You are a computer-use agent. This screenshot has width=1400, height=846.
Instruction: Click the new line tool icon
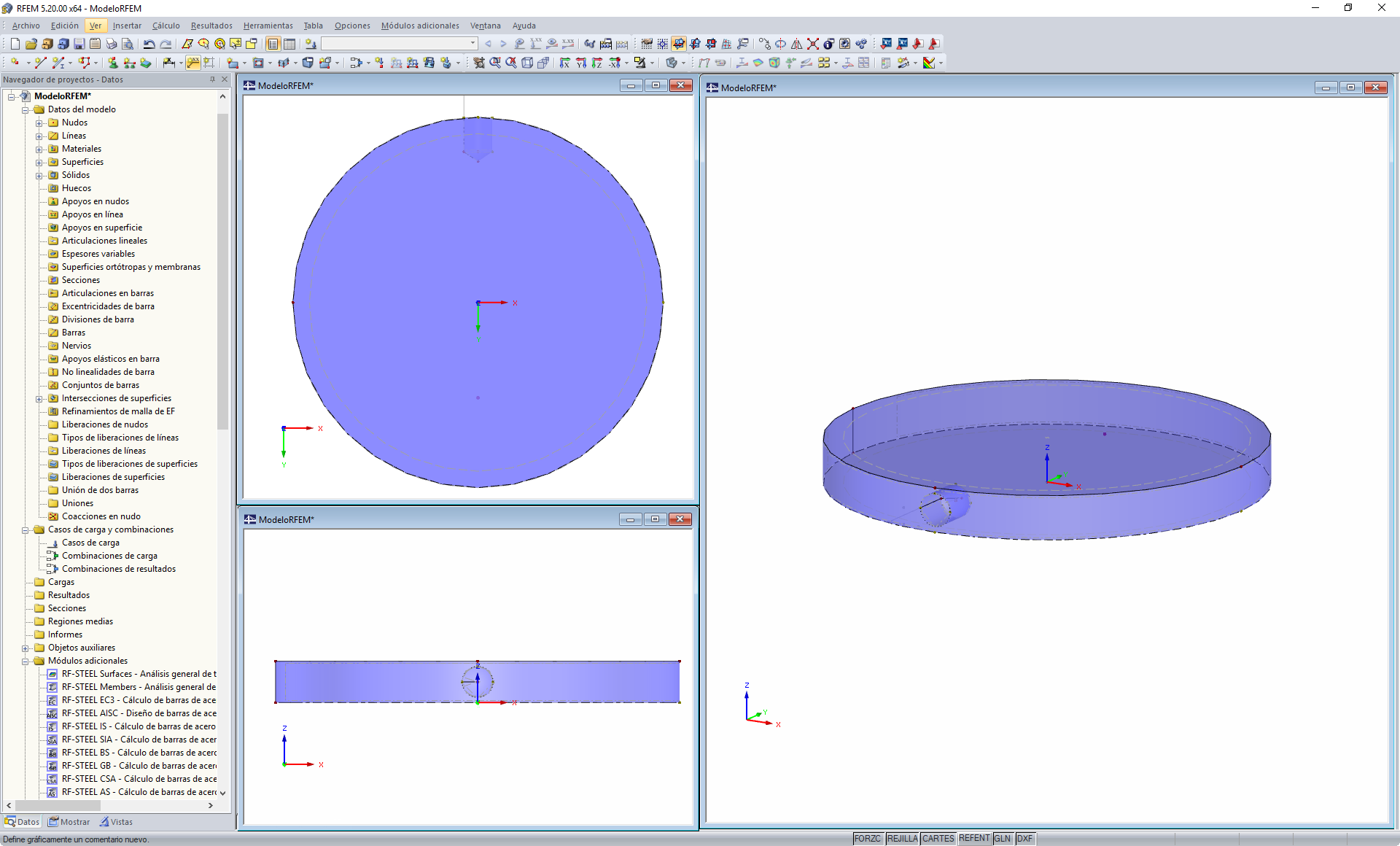point(40,63)
